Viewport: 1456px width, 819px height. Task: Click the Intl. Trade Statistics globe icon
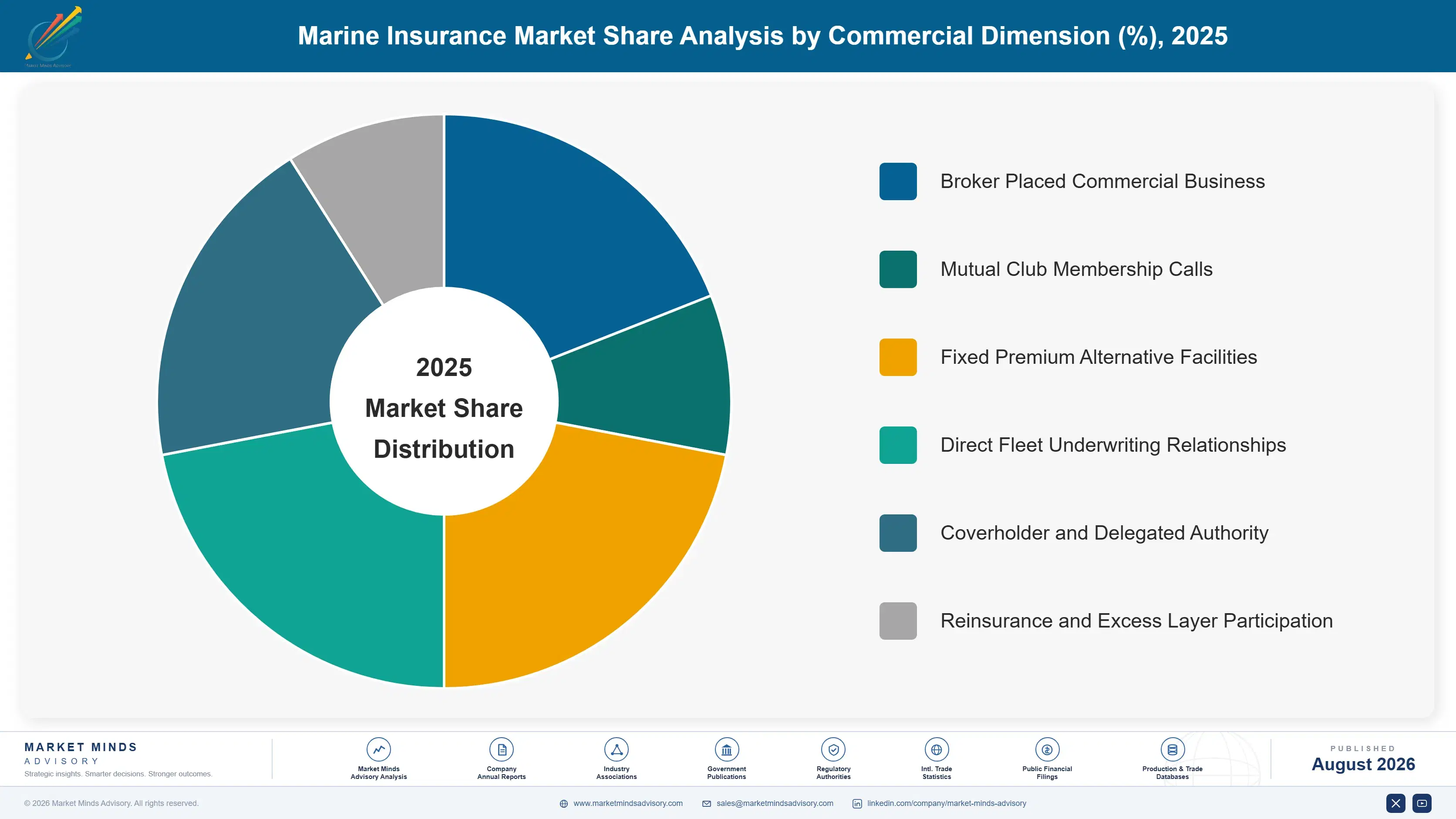click(937, 749)
